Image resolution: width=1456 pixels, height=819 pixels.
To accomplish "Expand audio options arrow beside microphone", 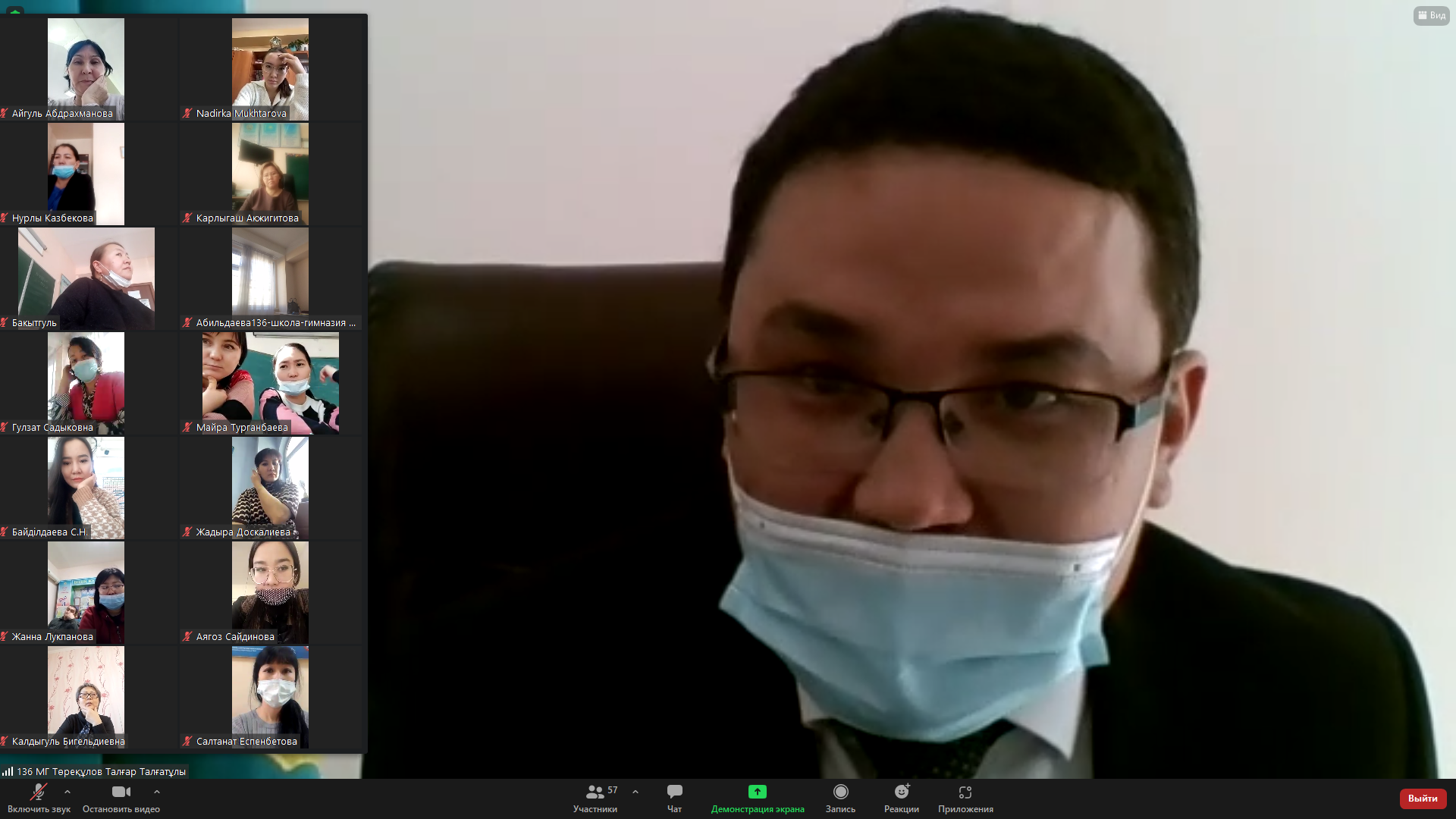I will pos(67,792).
